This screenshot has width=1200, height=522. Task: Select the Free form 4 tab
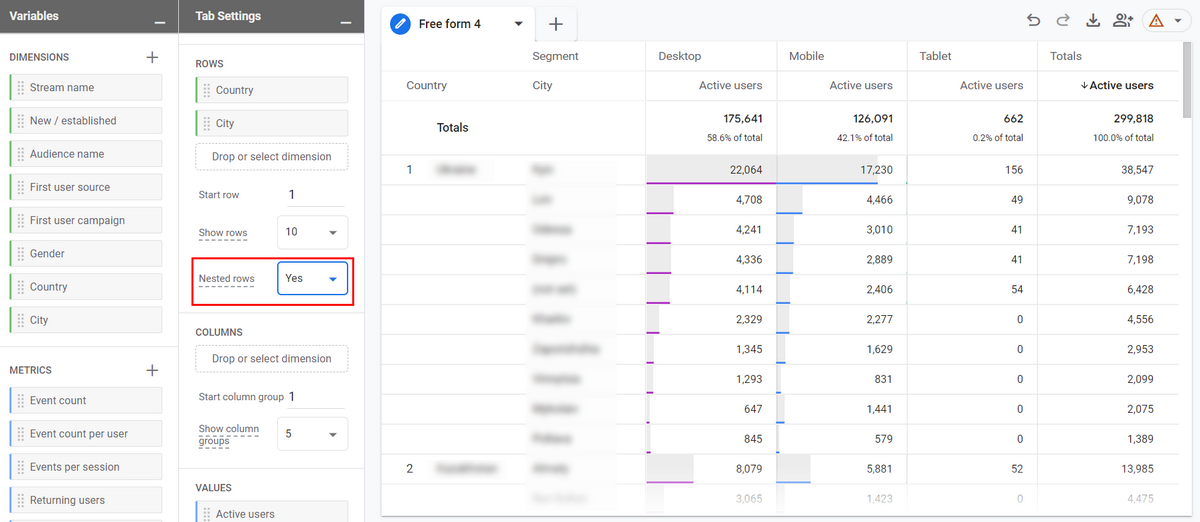click(x=449, y=23)
